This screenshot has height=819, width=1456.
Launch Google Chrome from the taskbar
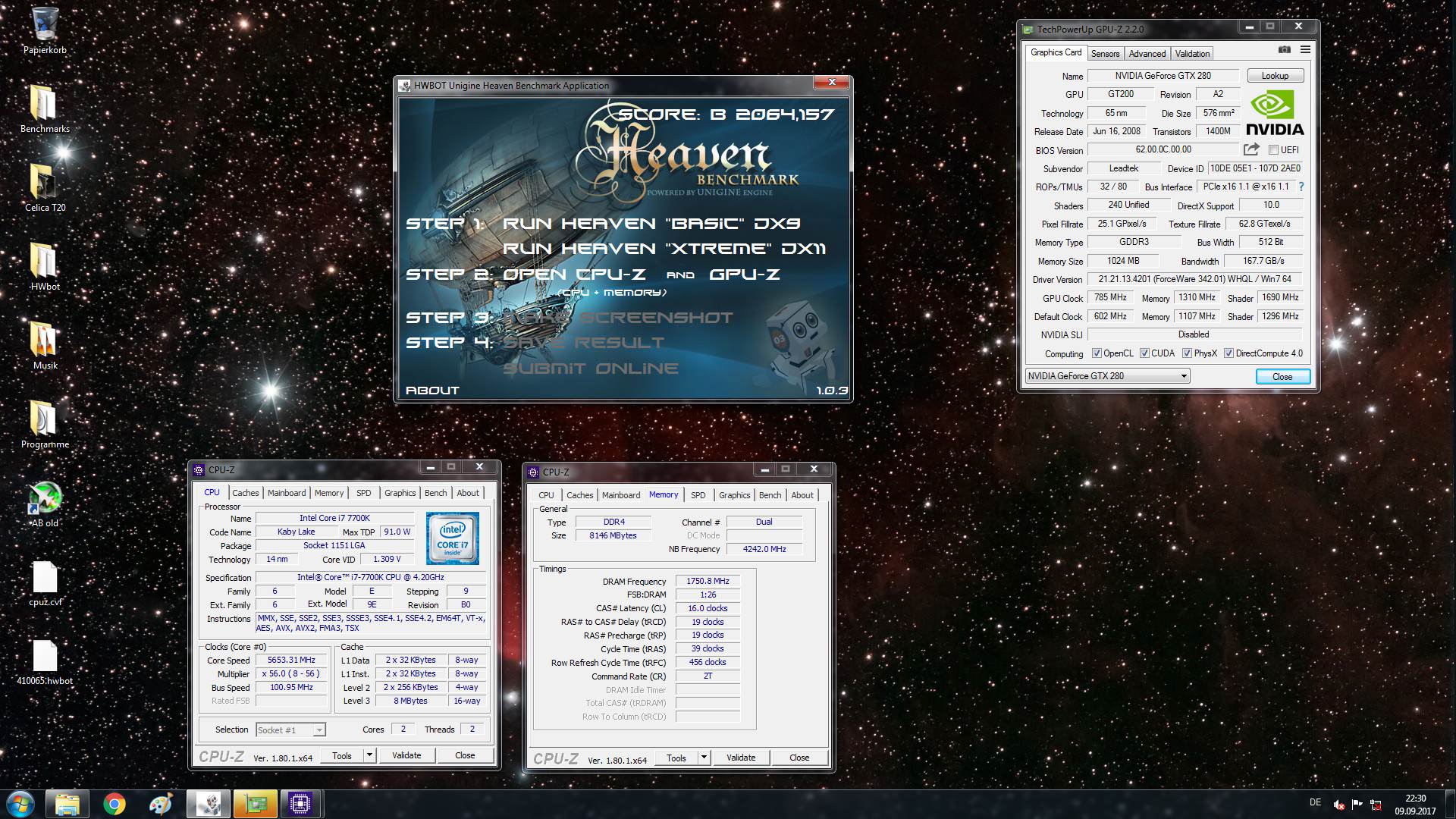point(115,804)
